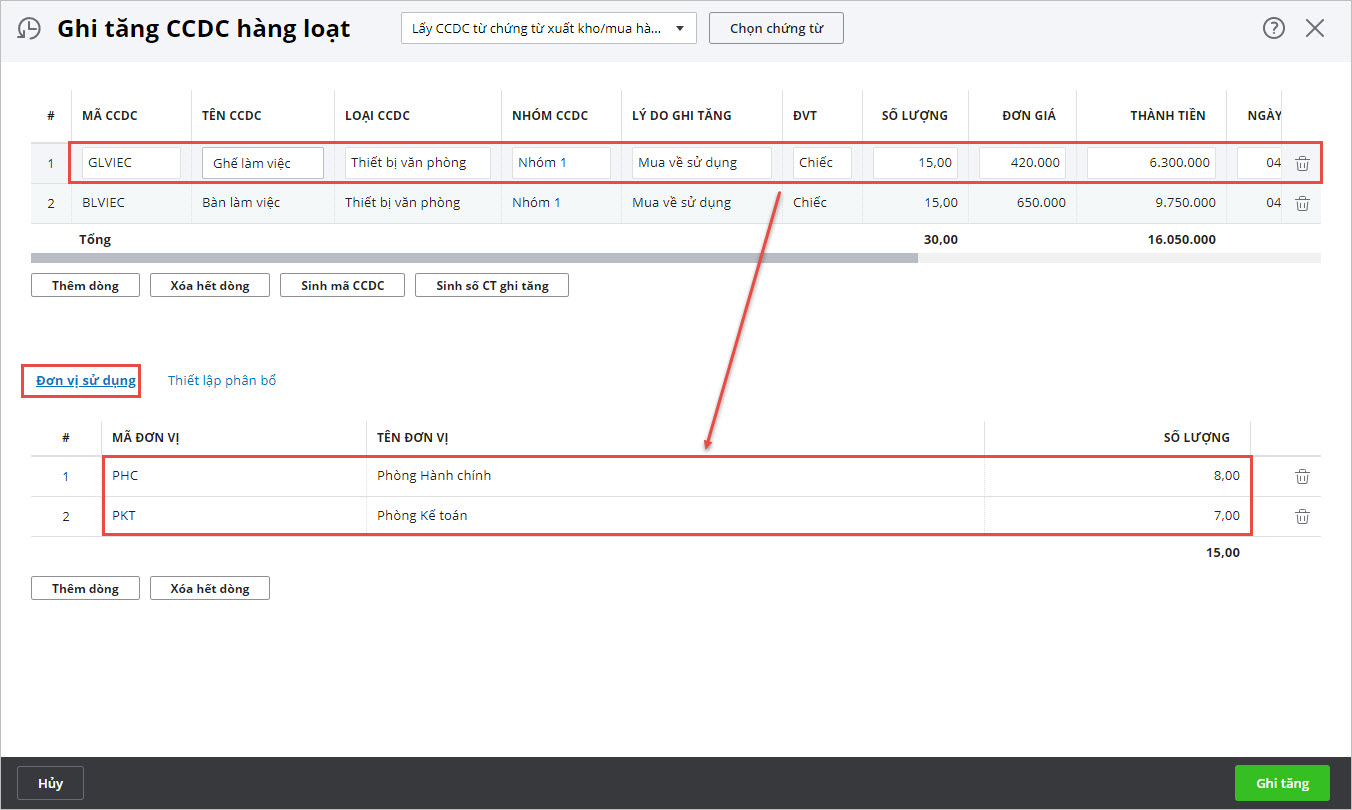The image size is (1352, 810).
Task: Delete the BLVIEC row with trash icon
Action: (1302, 203)
